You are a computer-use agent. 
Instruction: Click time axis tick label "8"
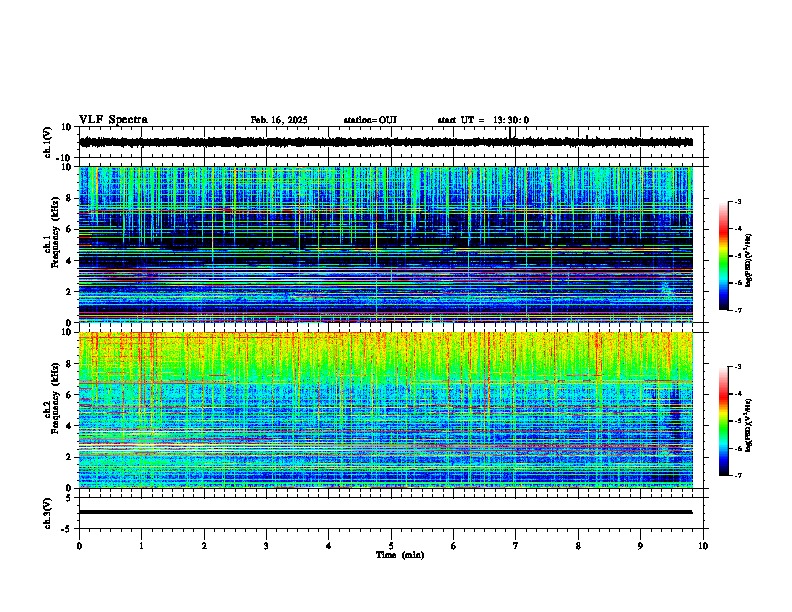(x=578, y=546)
